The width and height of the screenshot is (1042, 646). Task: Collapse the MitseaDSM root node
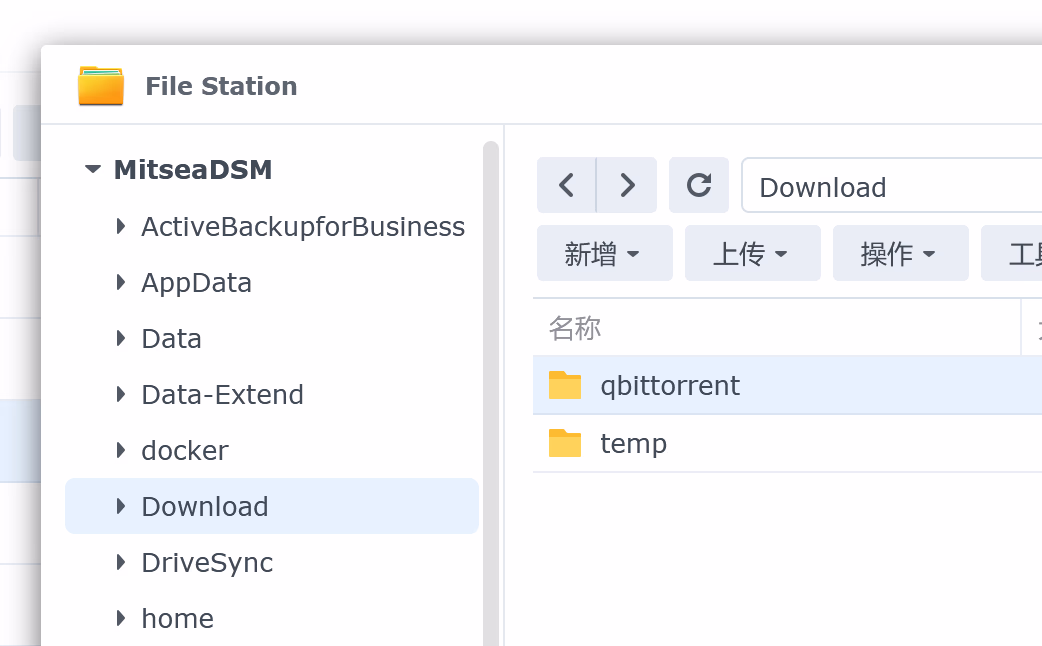coord(93,170)
